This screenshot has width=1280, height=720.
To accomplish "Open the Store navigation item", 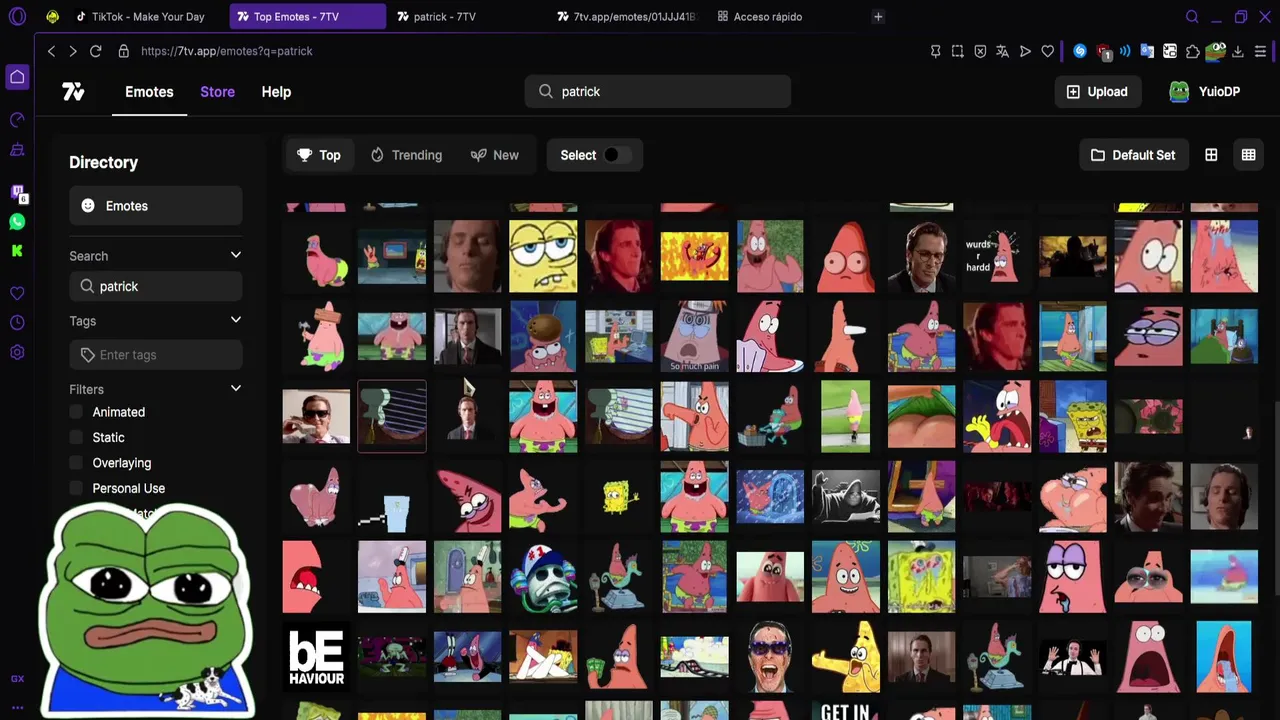I will (x=217, y=92).
